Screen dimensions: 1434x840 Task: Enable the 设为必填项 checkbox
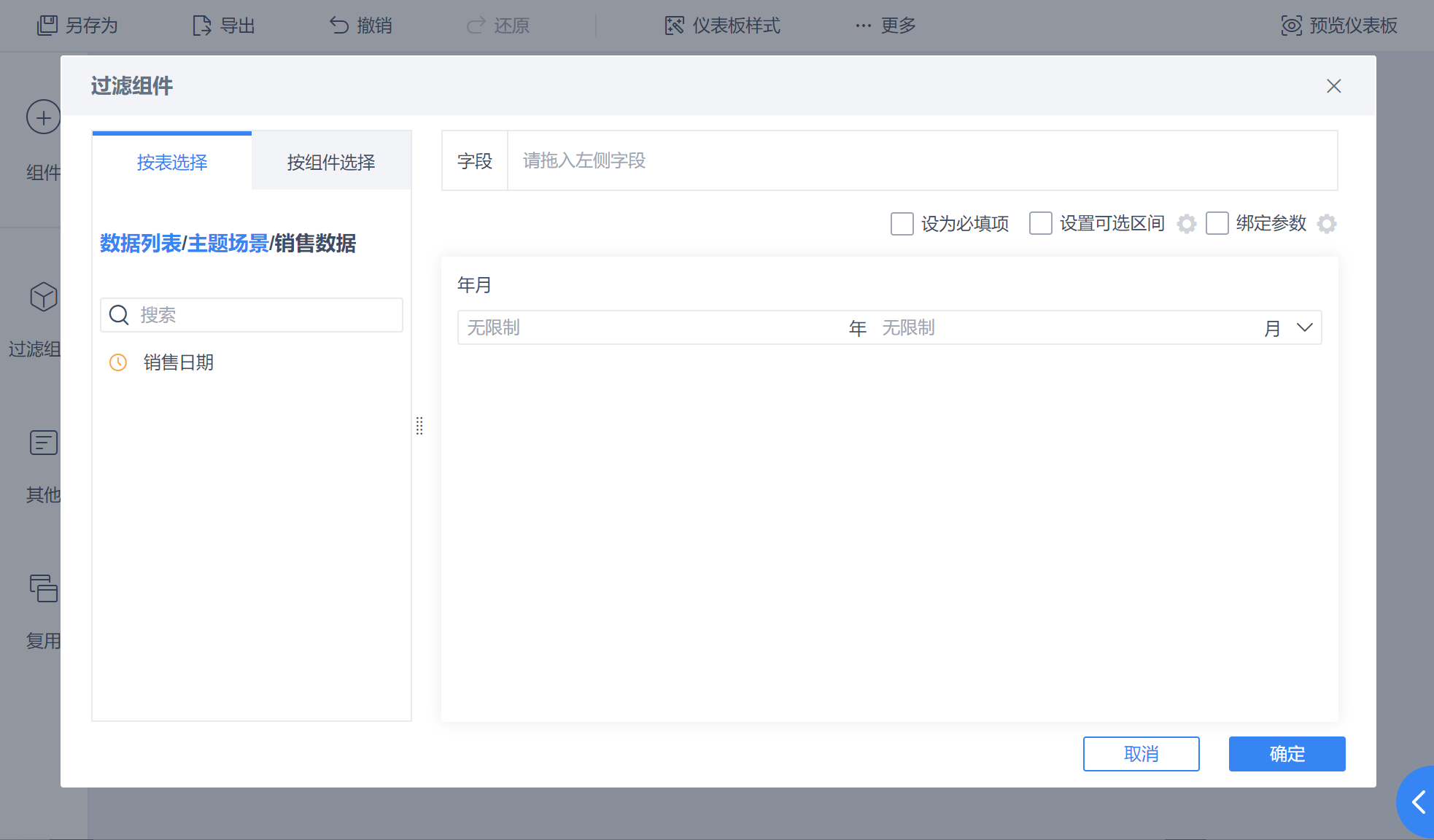pyautogui.click(x=902, y=224)
